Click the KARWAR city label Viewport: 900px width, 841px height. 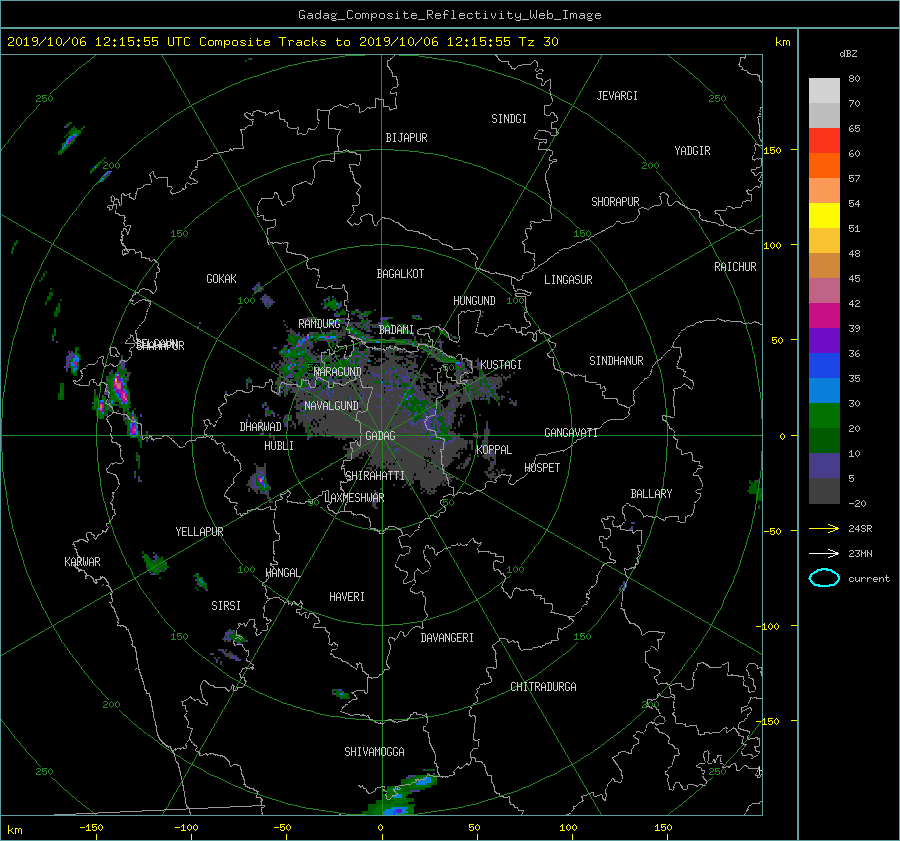(82, 561)
